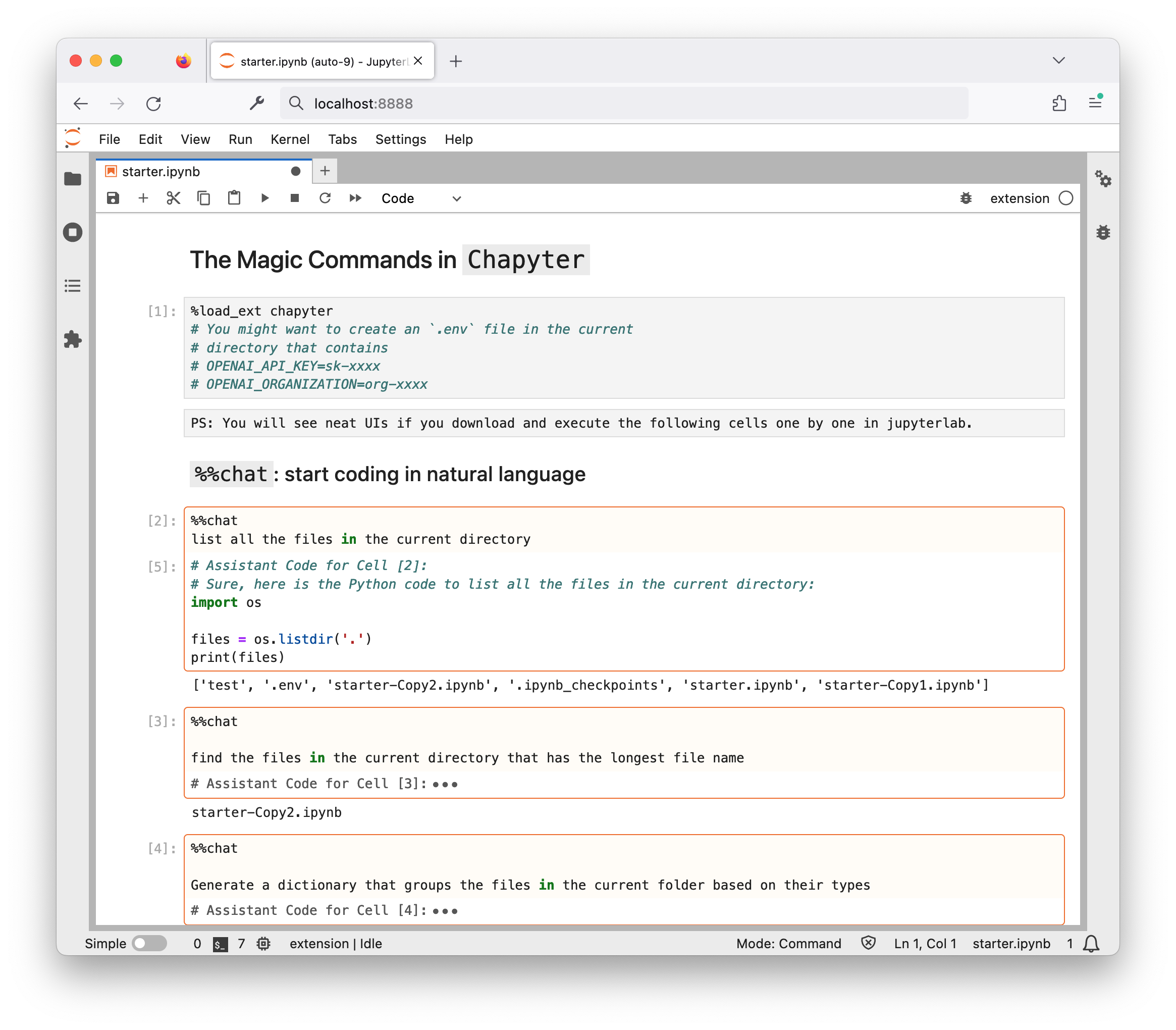Open browser extensions icon

click(x=1059, y=104)
